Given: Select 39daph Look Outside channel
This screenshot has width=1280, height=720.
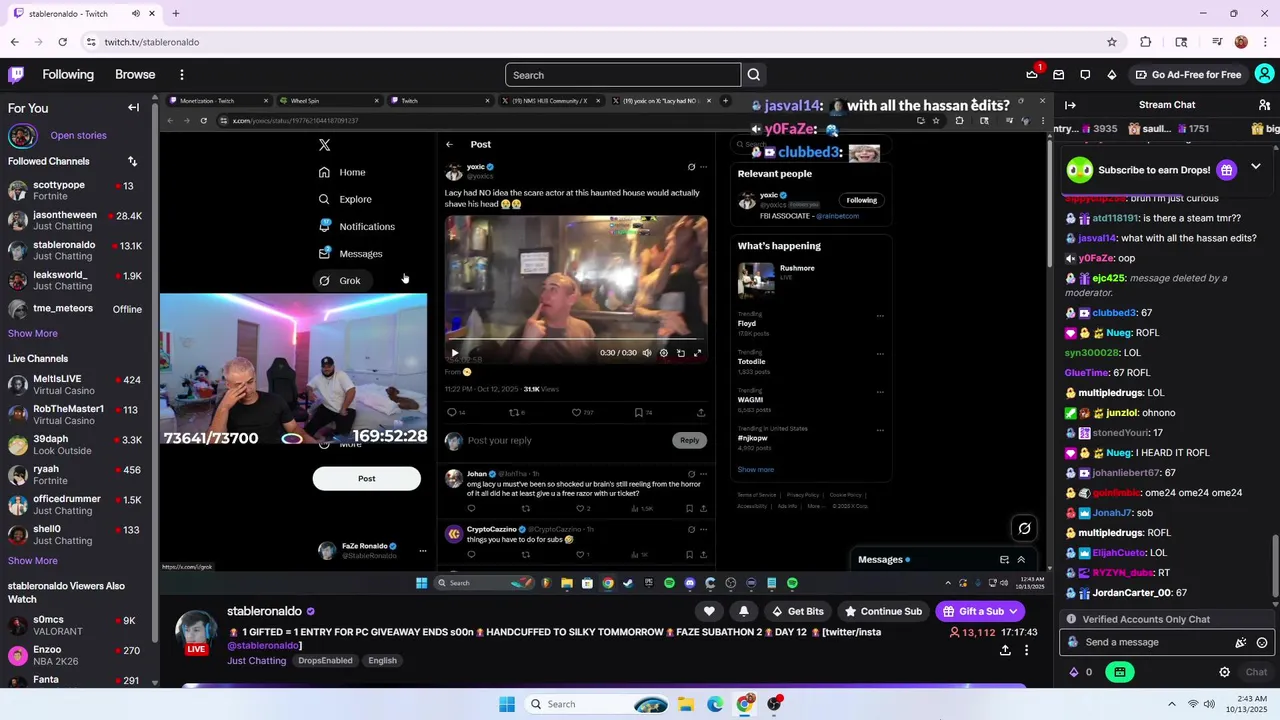Looking at the screenshot, I should [x=76, y=445].
